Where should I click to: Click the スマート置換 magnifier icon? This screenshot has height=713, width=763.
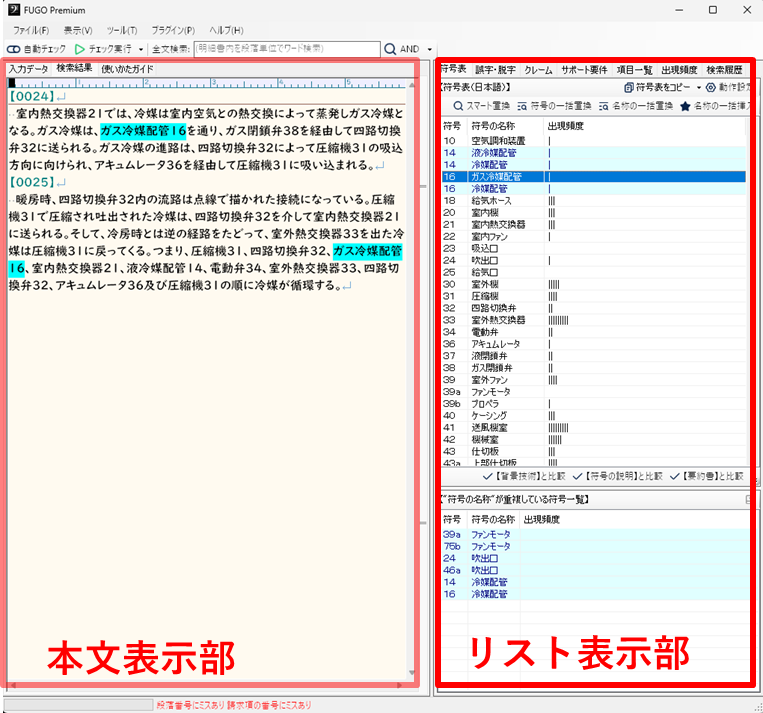click(458, 106)
